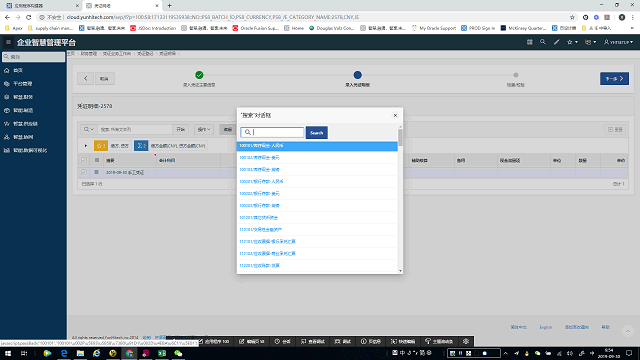Select the 100102 account in the list
This screenshot has height=360, width=640.
317,158
